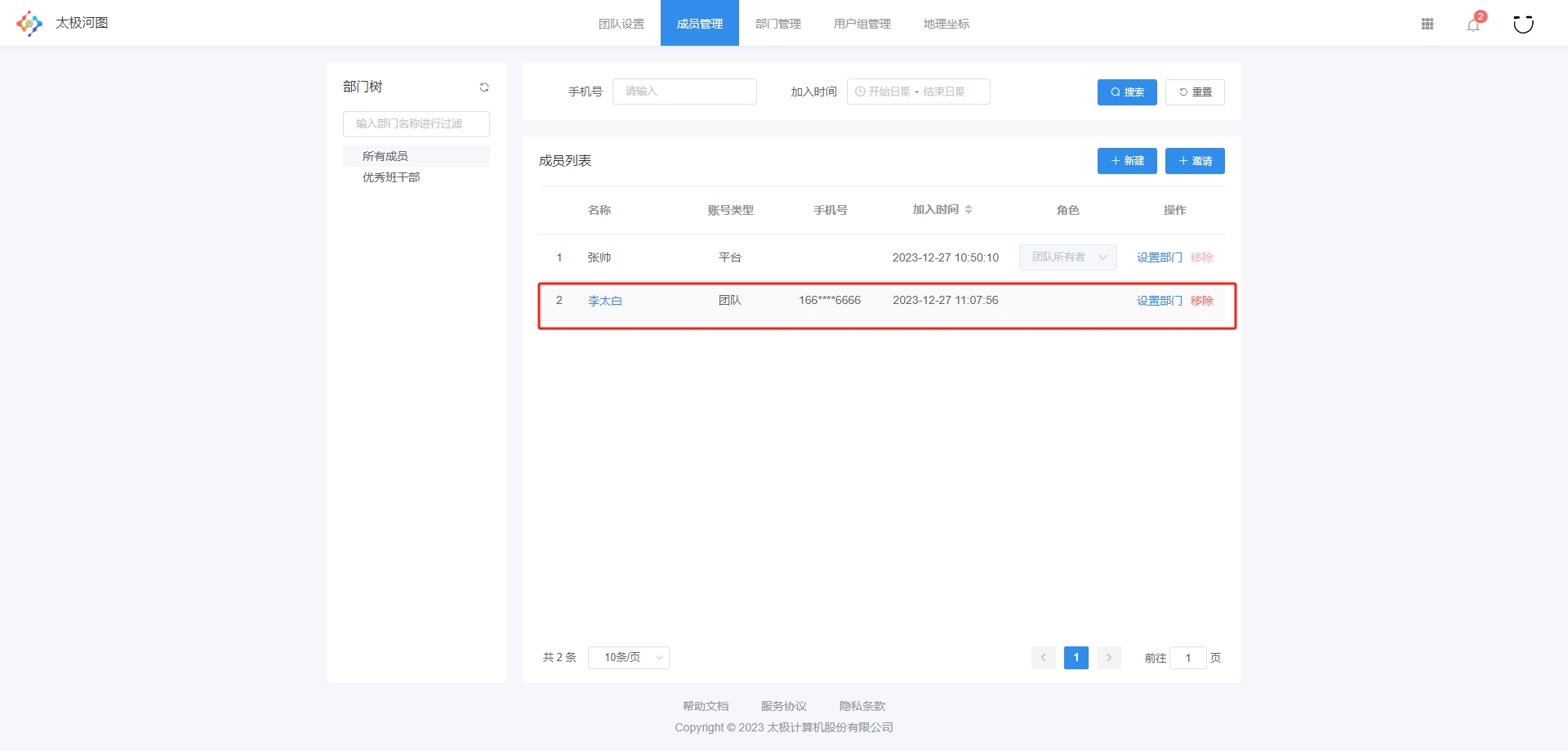This screenshot has width=1568, height=751.
Task: Select page 1 in pagination
Action: click(1076, 658)
